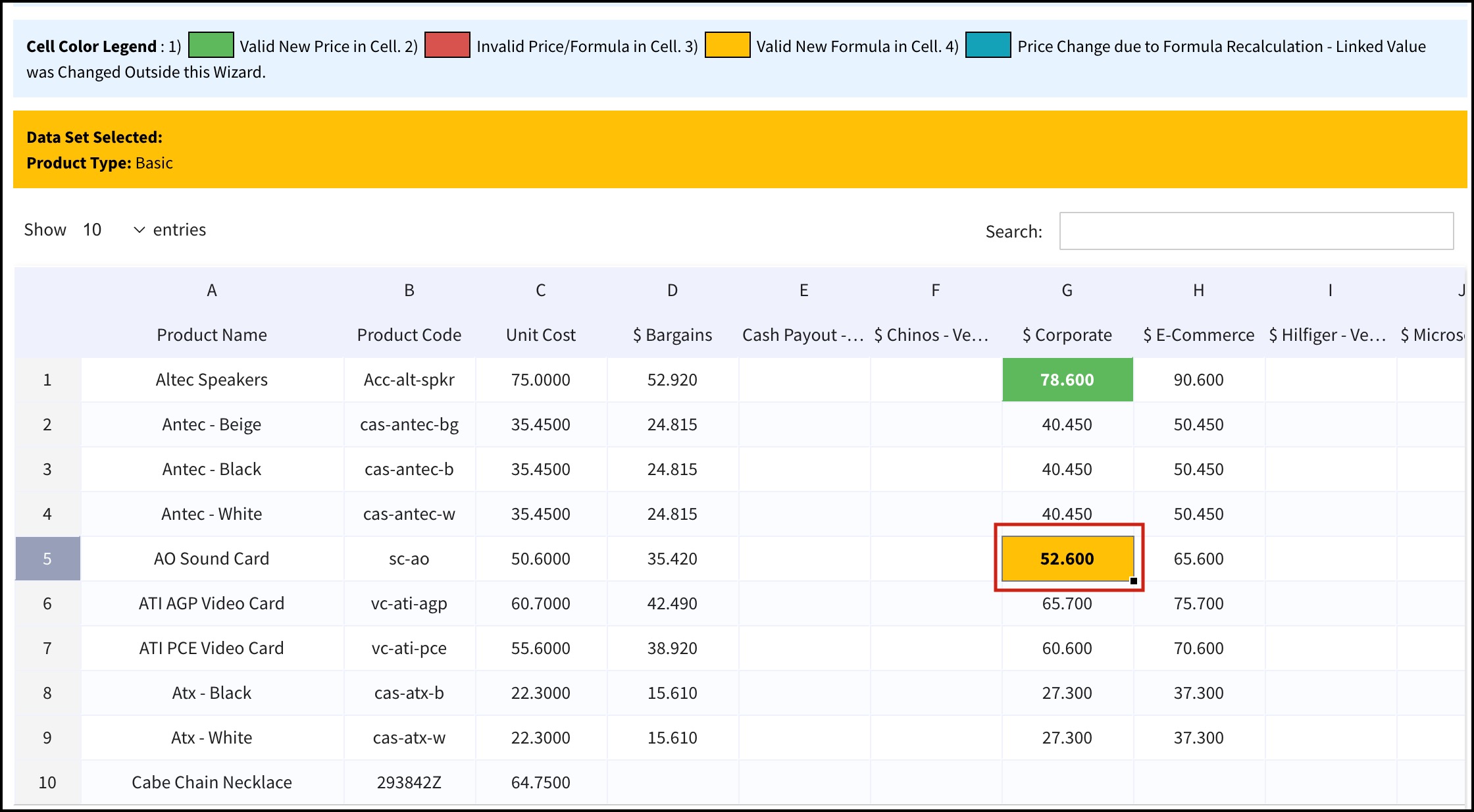Click product code cas-antec-bg
Viewport: 1474px width, 812px height.
coord(409,424)
